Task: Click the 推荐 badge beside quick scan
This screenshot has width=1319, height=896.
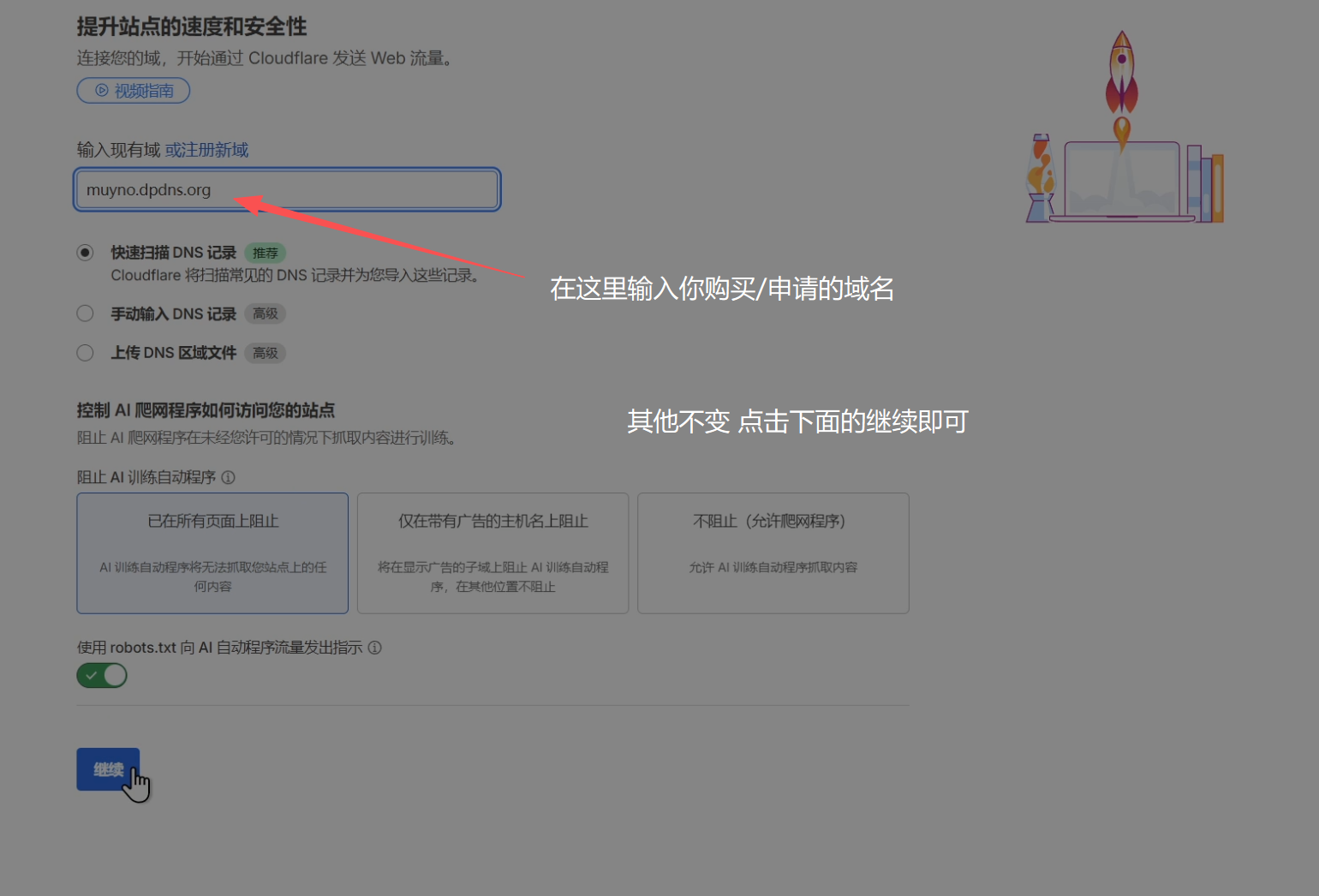Action: pyautogui.click(x=265, y=253)
